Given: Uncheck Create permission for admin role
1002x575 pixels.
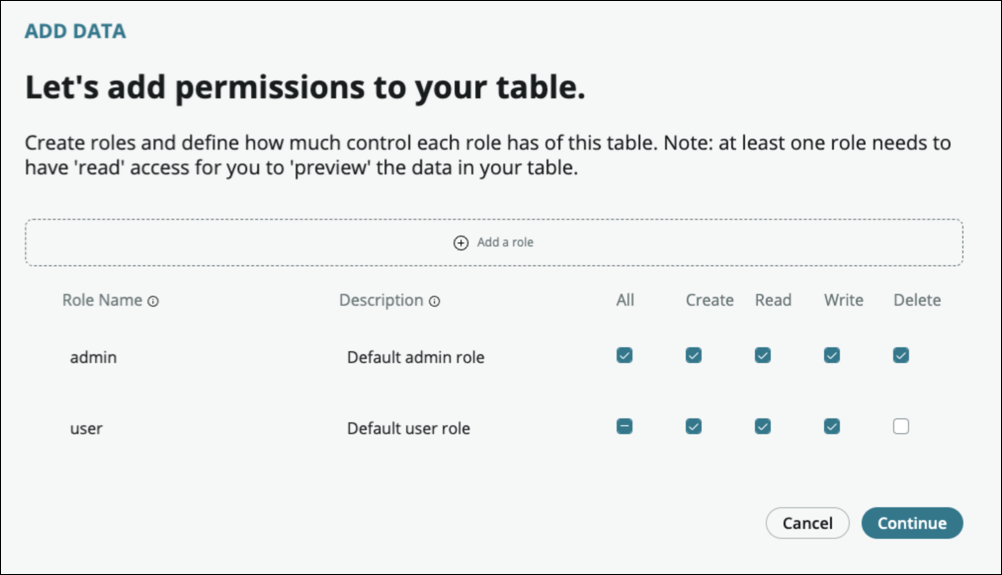Looking at the screenshot, I should [x=694, y=355].
